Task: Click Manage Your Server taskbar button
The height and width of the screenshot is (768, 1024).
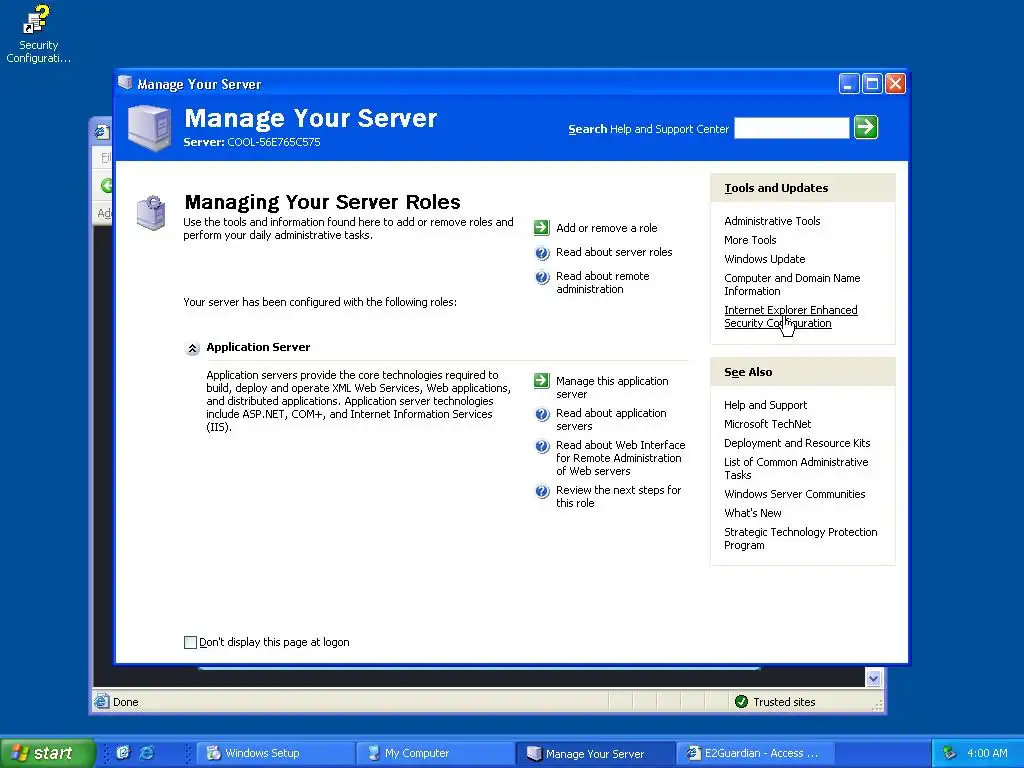Action: pyautogui.click(x=596, y=753)
